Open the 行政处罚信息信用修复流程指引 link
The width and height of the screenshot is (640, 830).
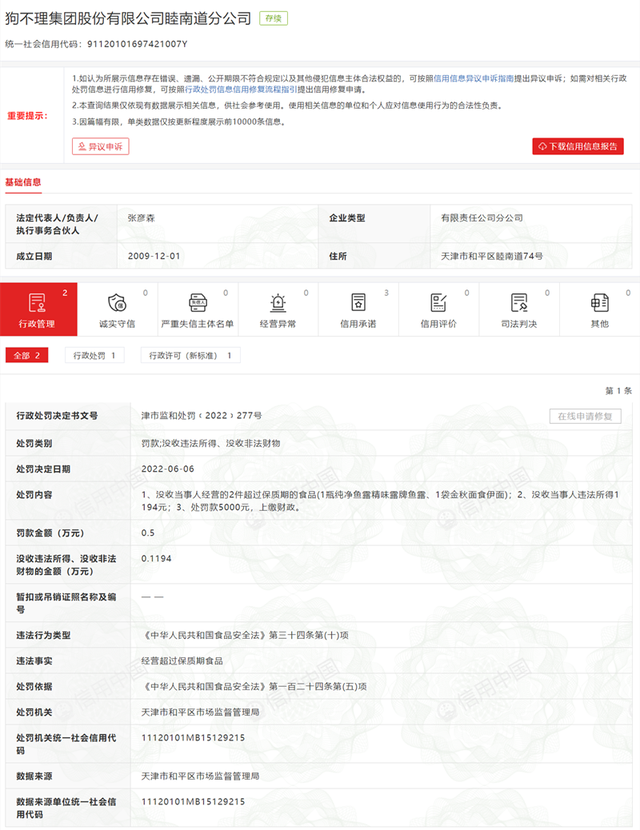point(241,89)
